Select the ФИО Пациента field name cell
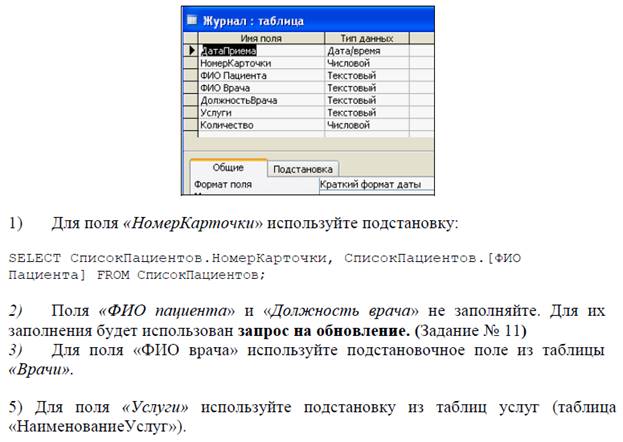Screen dimensions: 623x442 coord(261,75)
